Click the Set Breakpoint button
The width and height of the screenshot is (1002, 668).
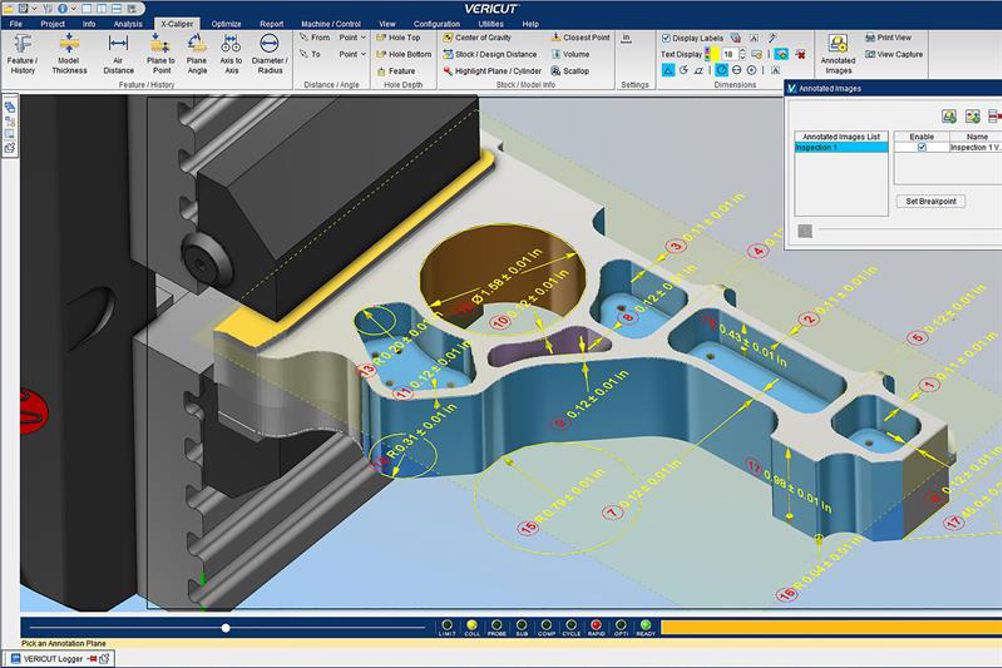tap(931, 201)
